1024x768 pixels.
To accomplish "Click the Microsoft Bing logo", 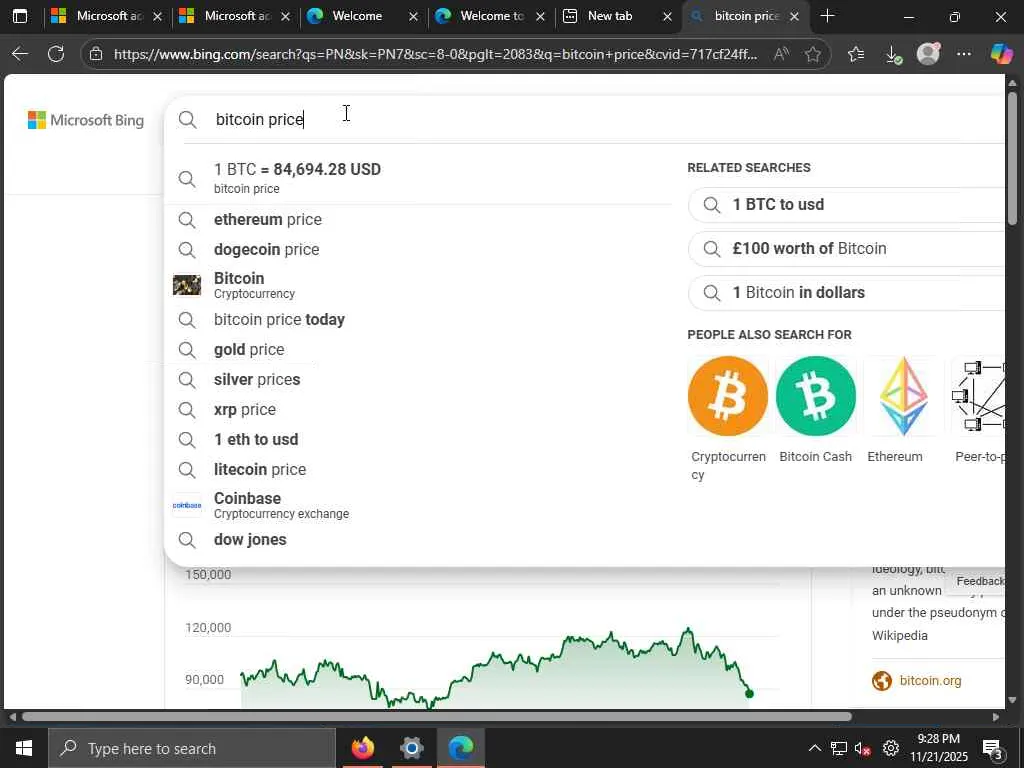I will click(86, 120).
